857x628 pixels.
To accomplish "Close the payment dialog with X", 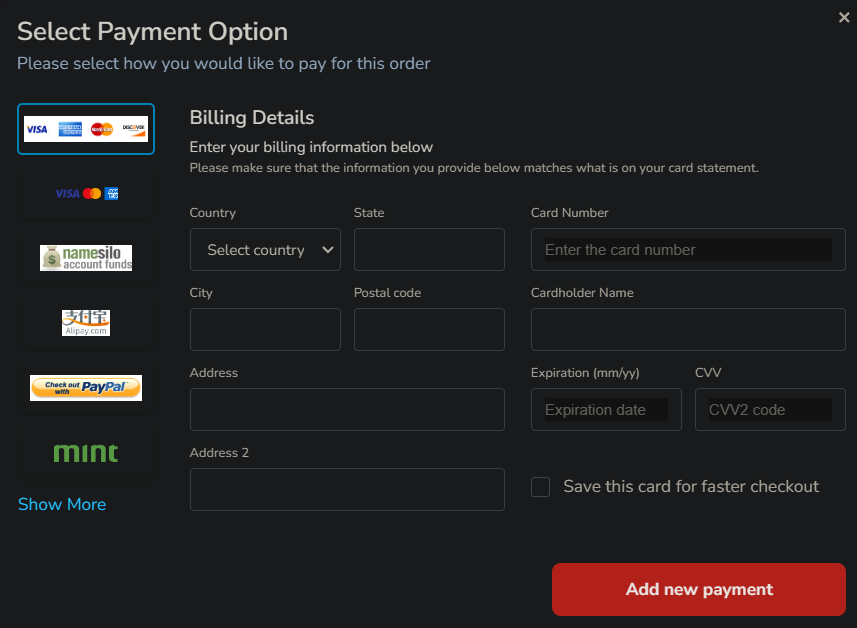I will point(844,16).
